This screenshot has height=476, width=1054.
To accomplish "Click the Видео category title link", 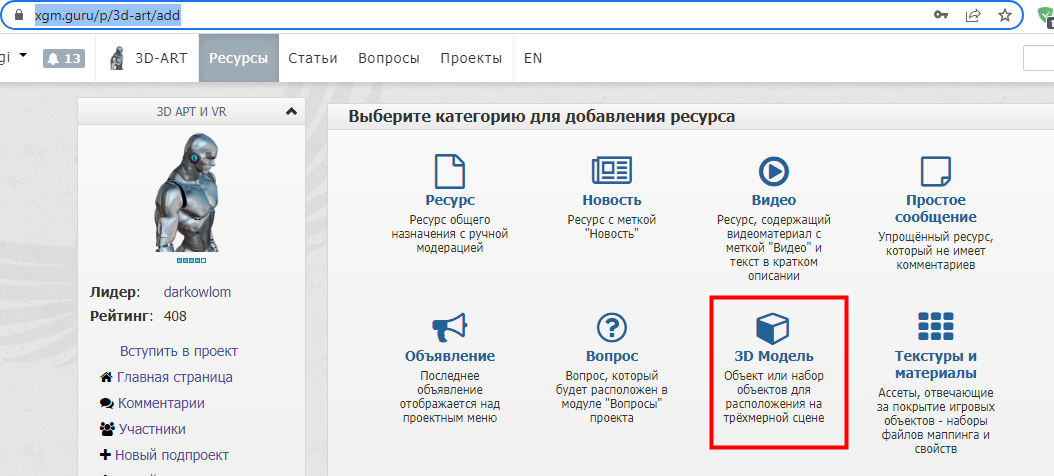I will coord(774,200).
